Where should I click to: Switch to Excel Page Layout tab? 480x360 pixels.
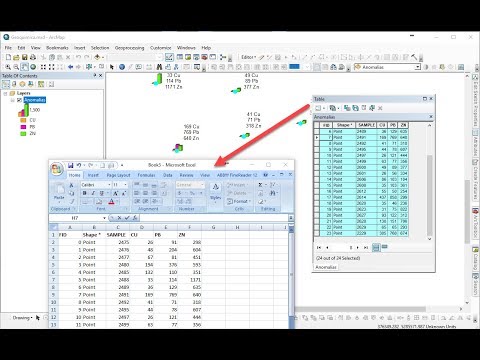[x=118, y=175]
